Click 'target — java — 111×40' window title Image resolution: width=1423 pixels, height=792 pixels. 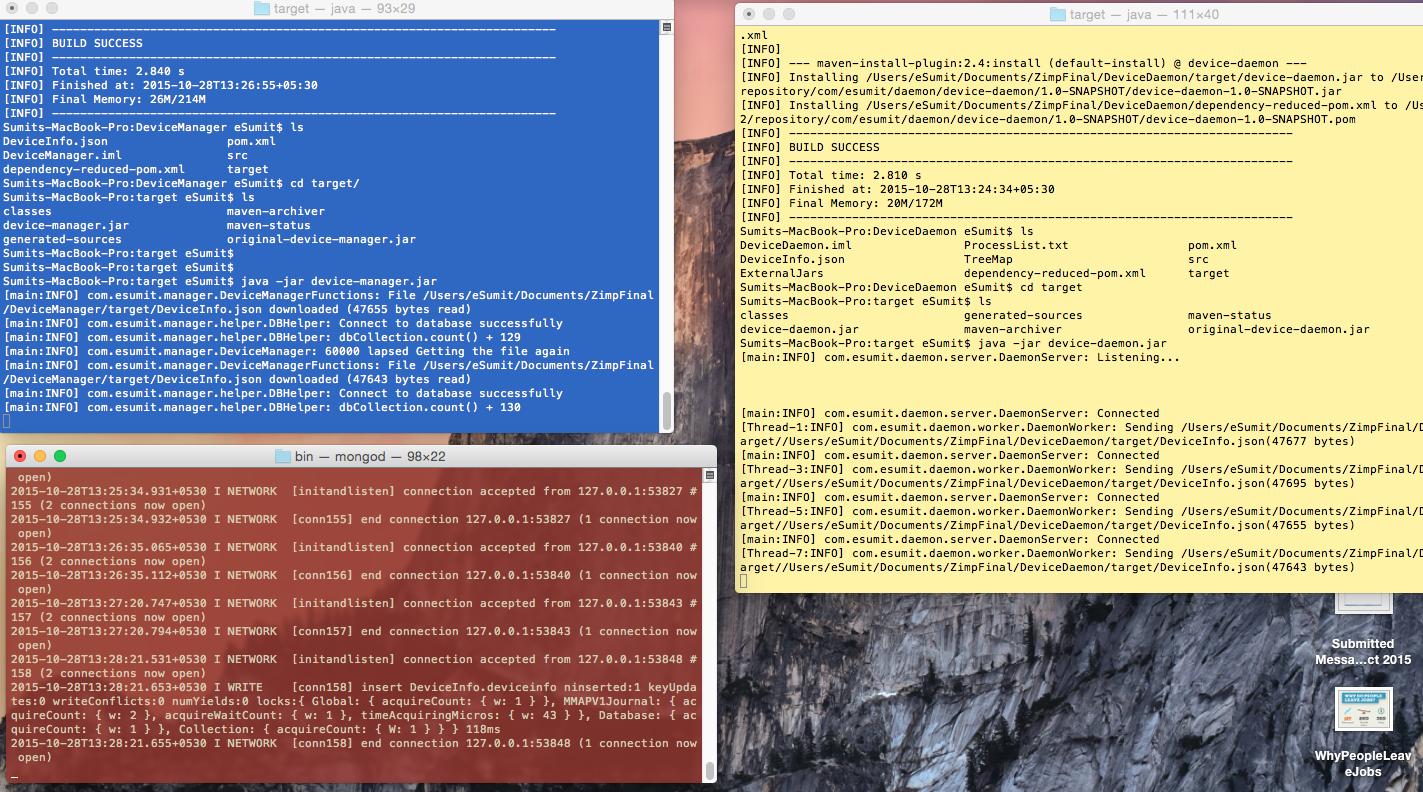[x=1144, y=14]
